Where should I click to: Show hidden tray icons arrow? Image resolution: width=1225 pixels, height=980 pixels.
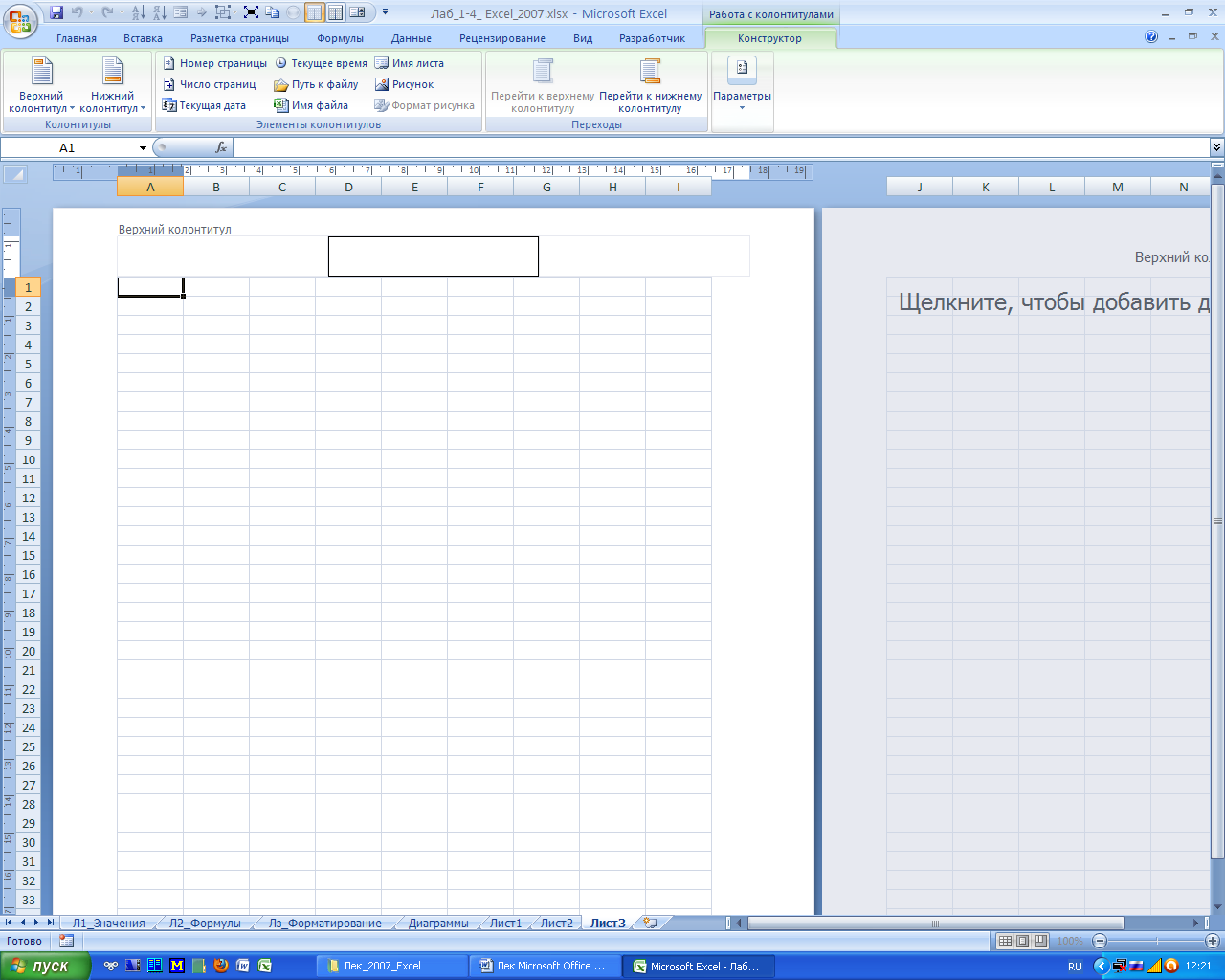tap(1101, 967)
